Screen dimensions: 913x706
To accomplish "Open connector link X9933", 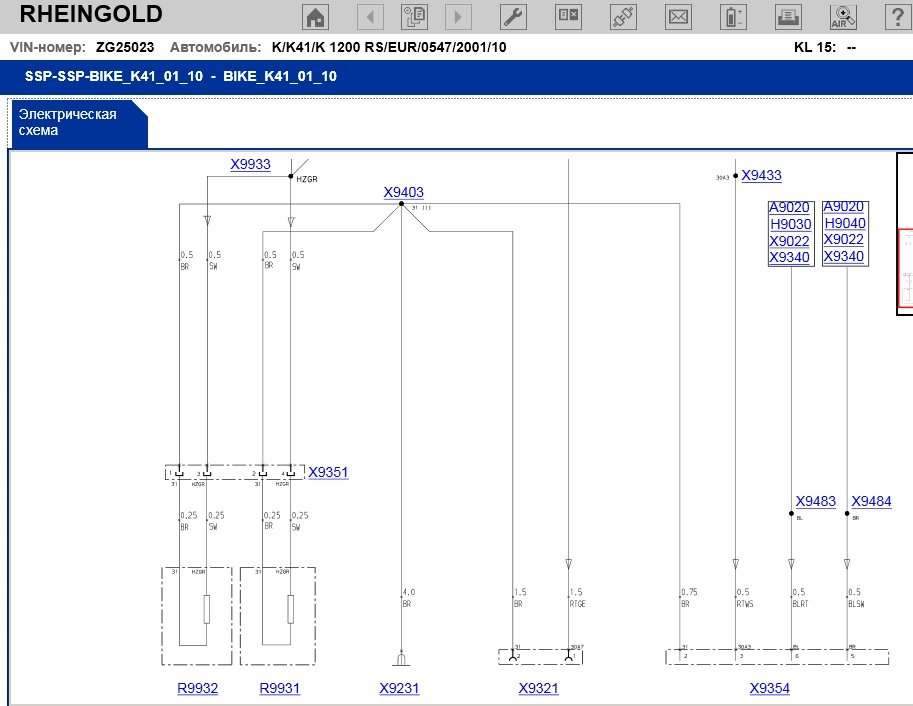I will click(250, 164).
